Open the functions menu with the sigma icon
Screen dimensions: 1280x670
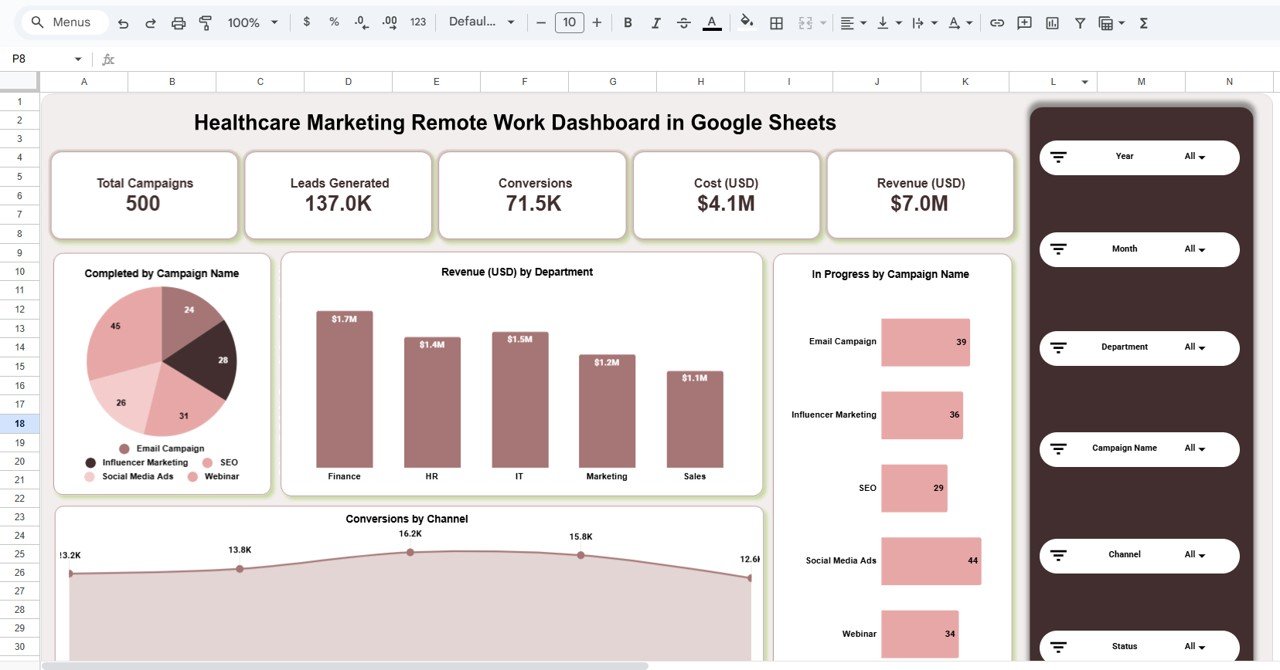(x=1142, y=21)
